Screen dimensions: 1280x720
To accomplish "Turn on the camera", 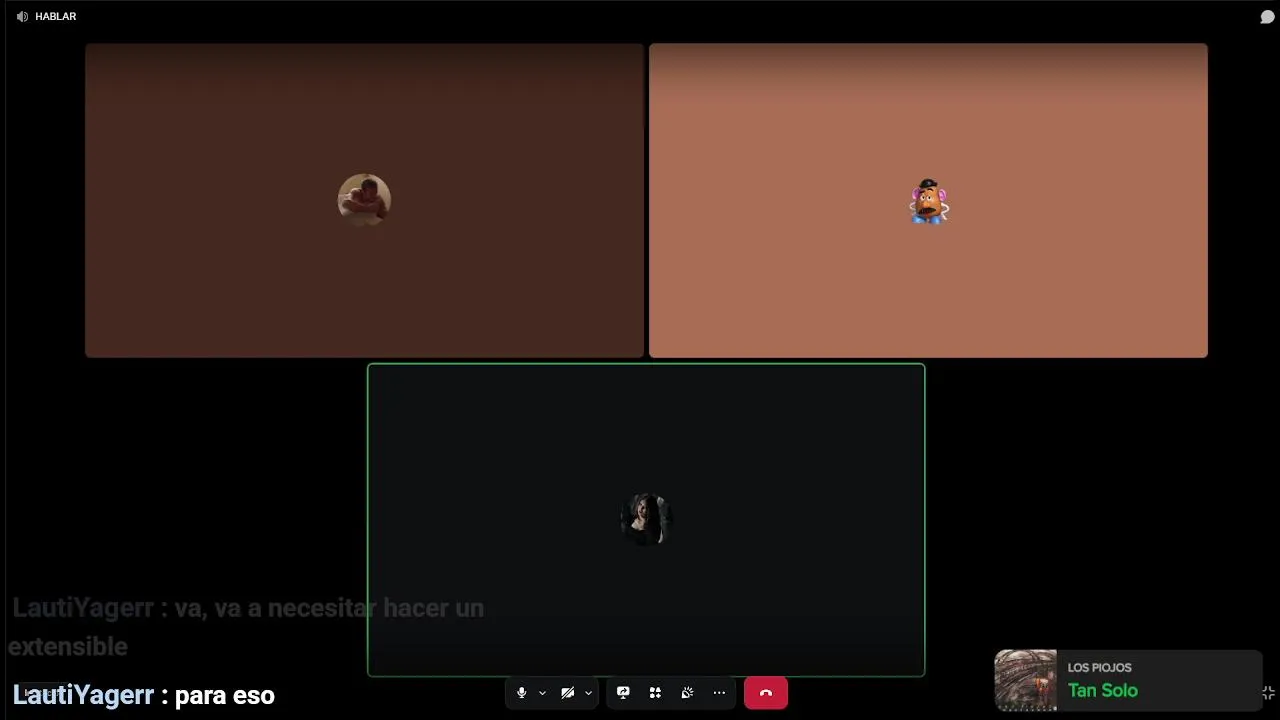I will coord(568,693).
